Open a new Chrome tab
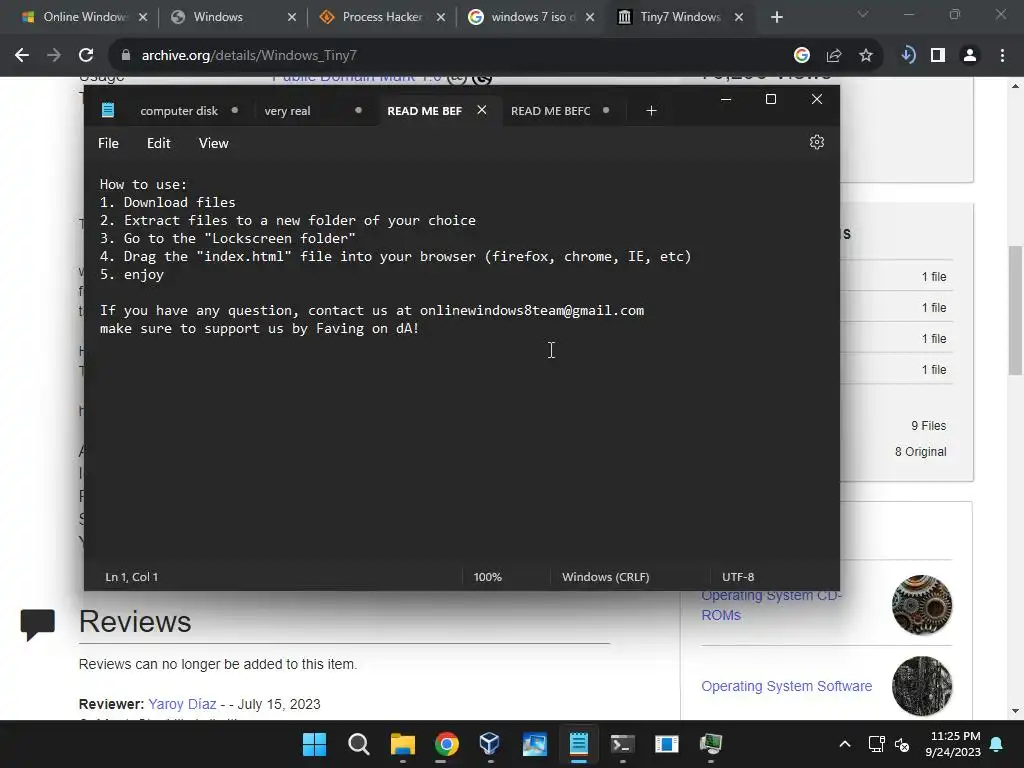The width and height of the screenshot is (1024, 768). [x=776, y=17]
